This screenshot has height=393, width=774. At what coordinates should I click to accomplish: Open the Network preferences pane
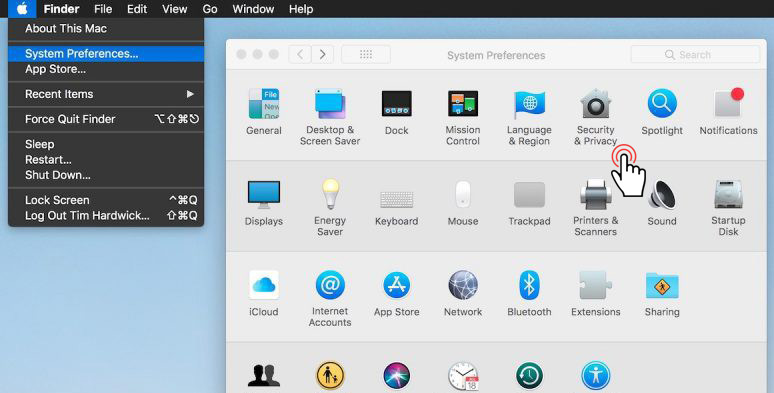[x=463, y=293]
